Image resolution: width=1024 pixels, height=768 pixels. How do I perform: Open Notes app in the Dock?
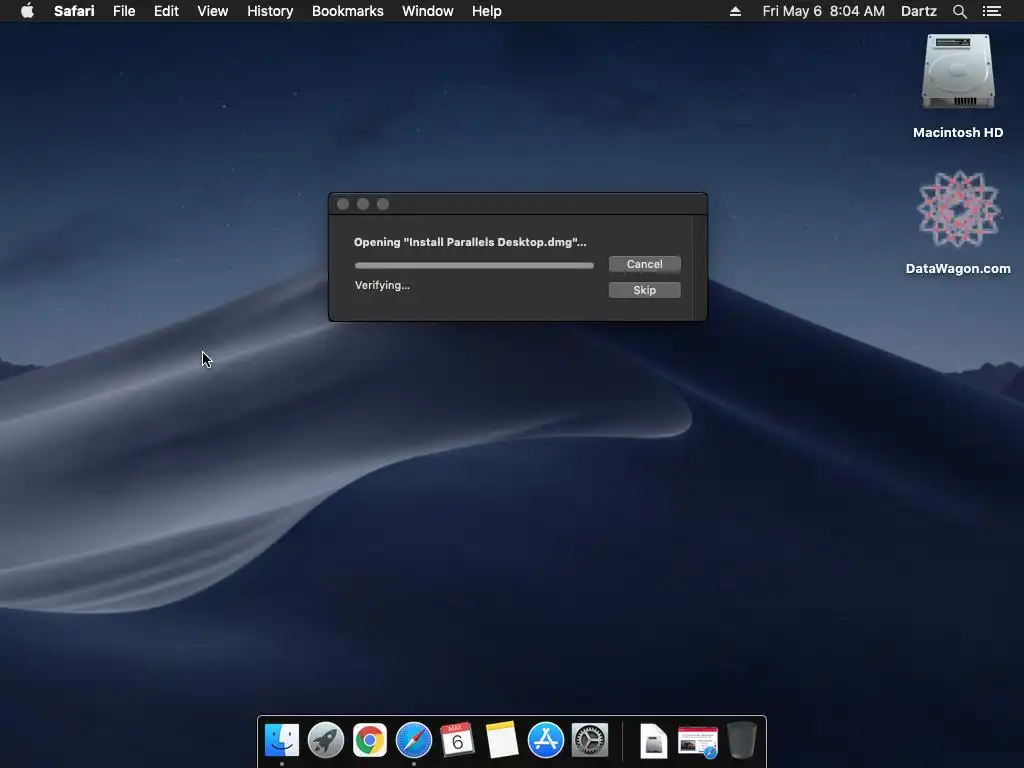(x=502, y=740)
